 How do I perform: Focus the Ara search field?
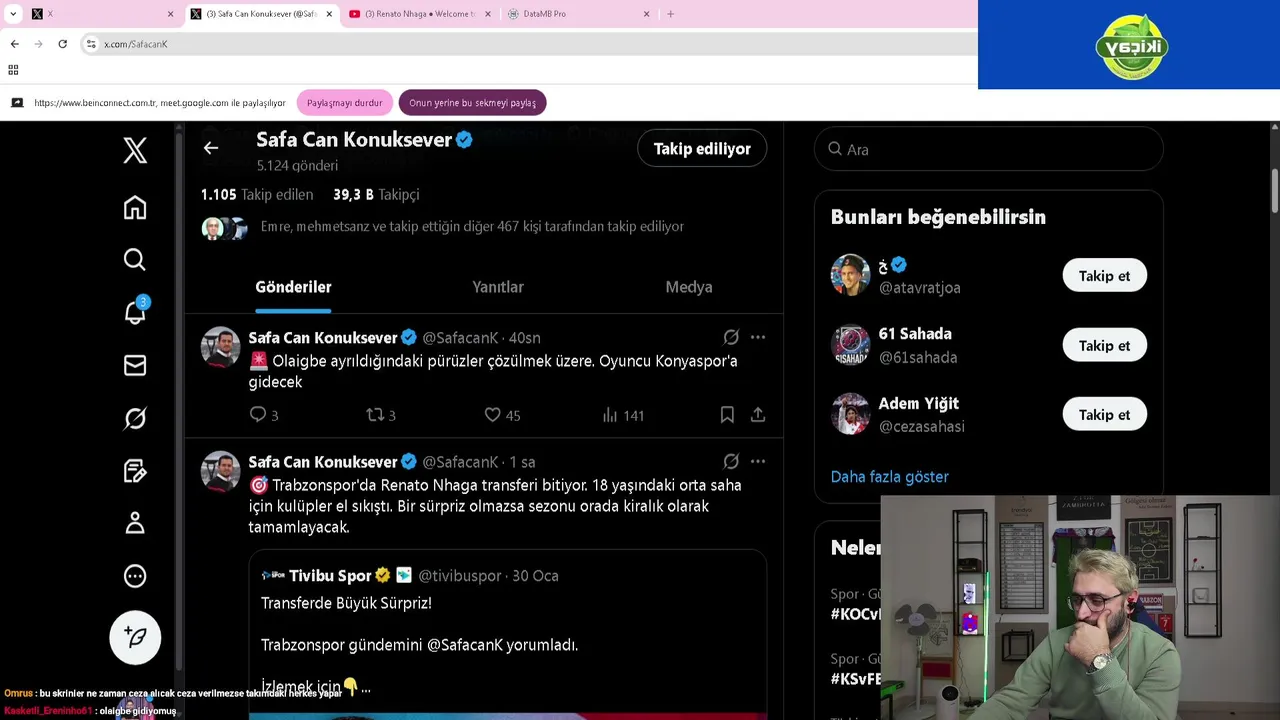(x=989, y=149)
